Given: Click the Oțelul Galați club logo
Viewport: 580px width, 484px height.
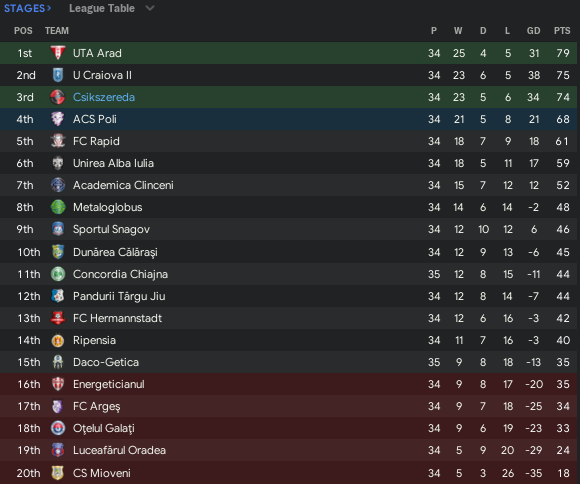Looking at the screenshot, I should pos(58,428).
